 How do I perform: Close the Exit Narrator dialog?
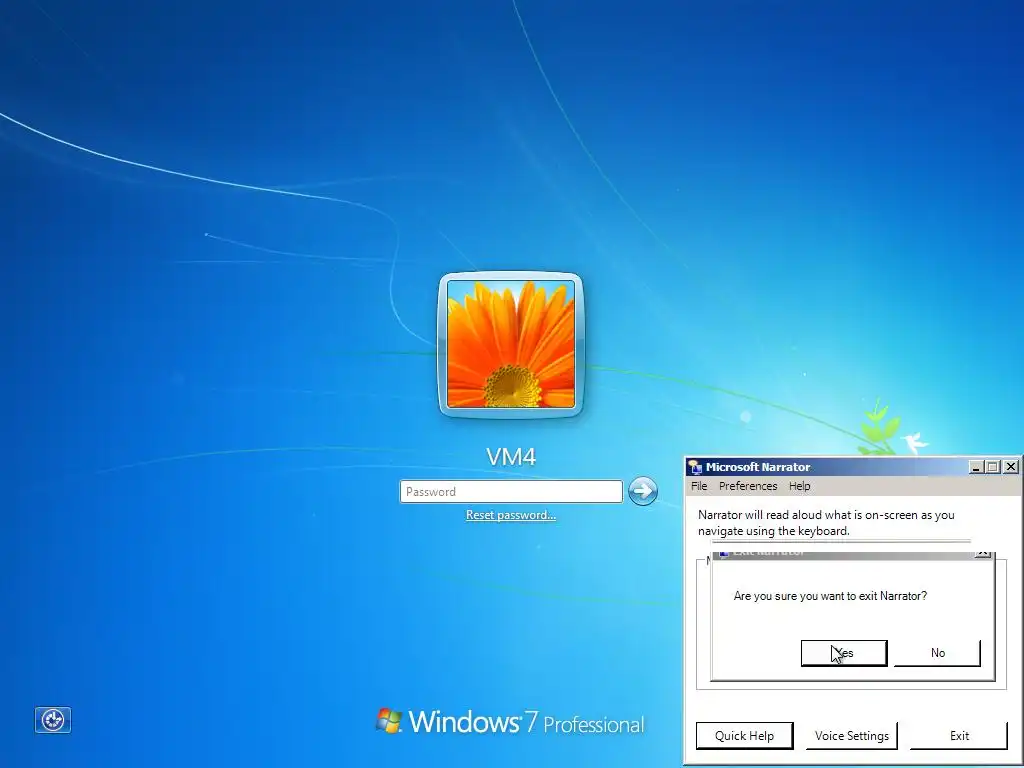click(x=982, y=552)
